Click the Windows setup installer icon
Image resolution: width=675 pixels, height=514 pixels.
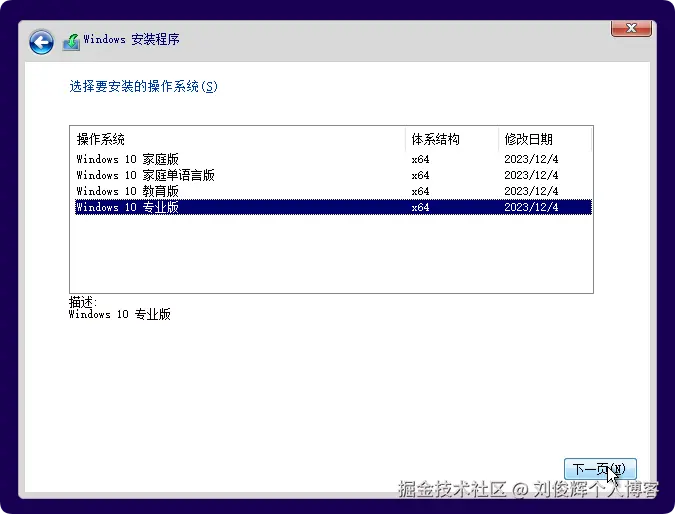71,42
